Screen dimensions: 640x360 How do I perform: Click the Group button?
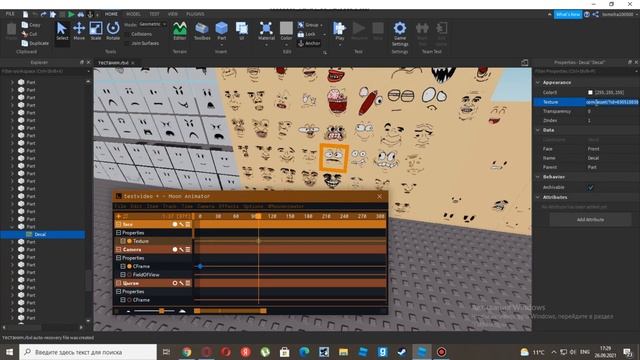310,25
